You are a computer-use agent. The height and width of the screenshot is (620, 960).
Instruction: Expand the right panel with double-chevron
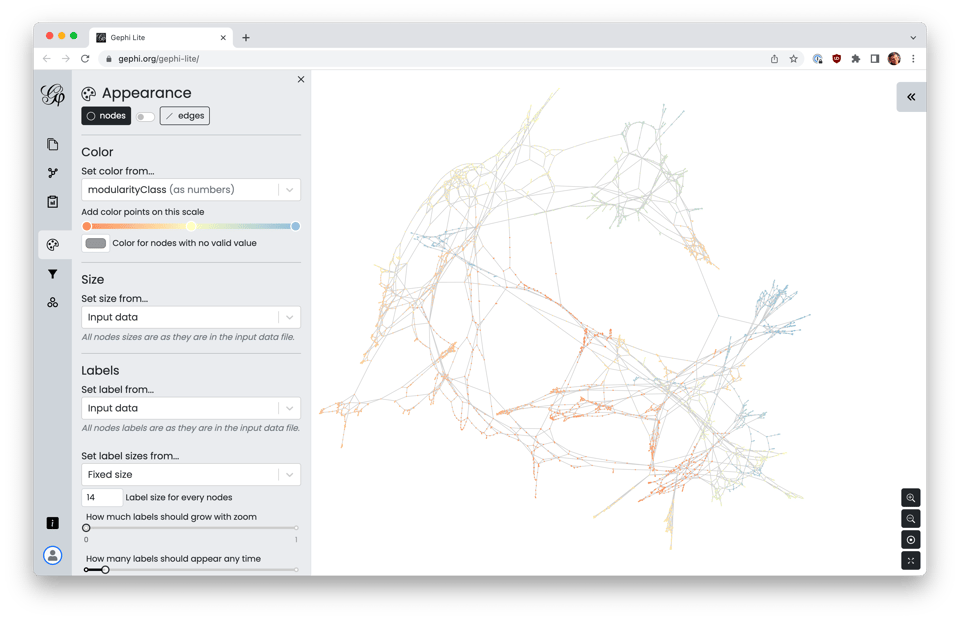click(911, 97)
